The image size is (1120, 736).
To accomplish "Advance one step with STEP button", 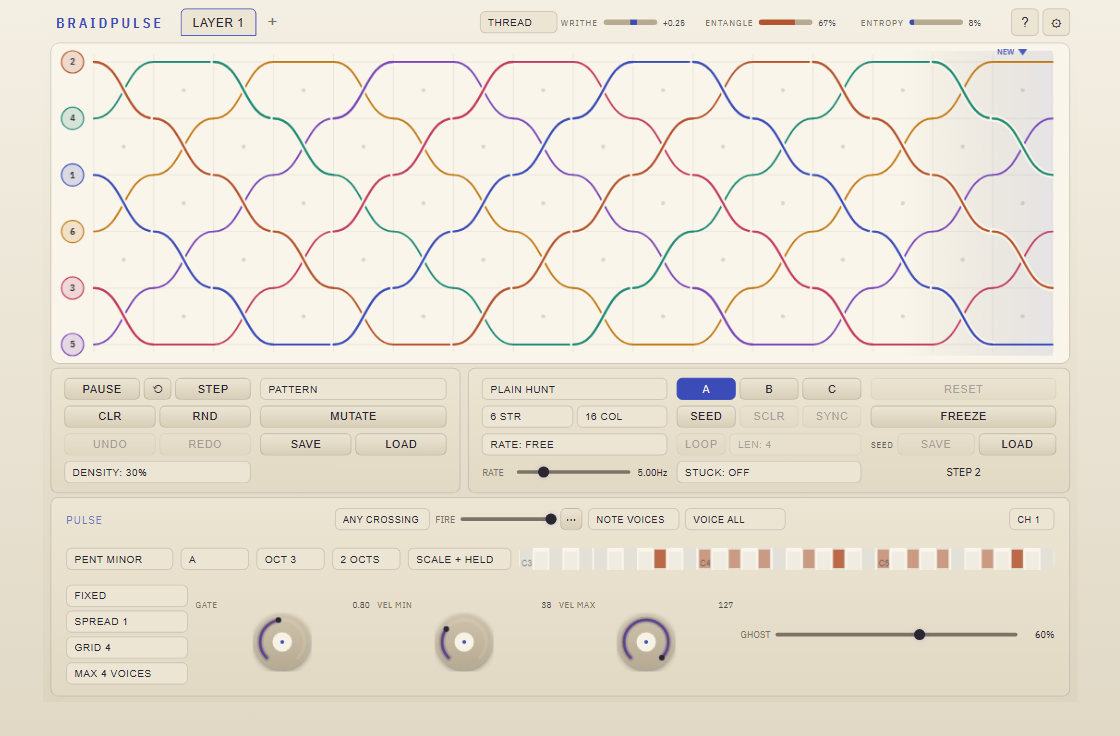I will click(213, 389).
